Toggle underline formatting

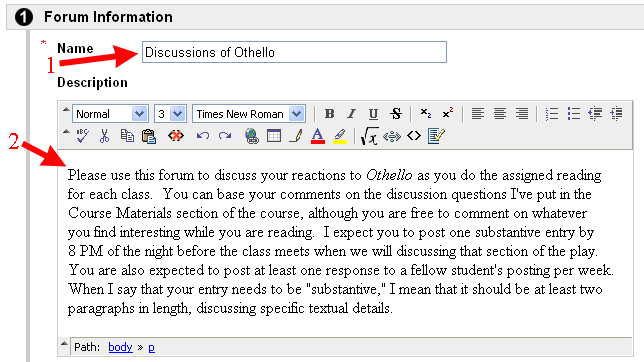(x=373, y=114)
